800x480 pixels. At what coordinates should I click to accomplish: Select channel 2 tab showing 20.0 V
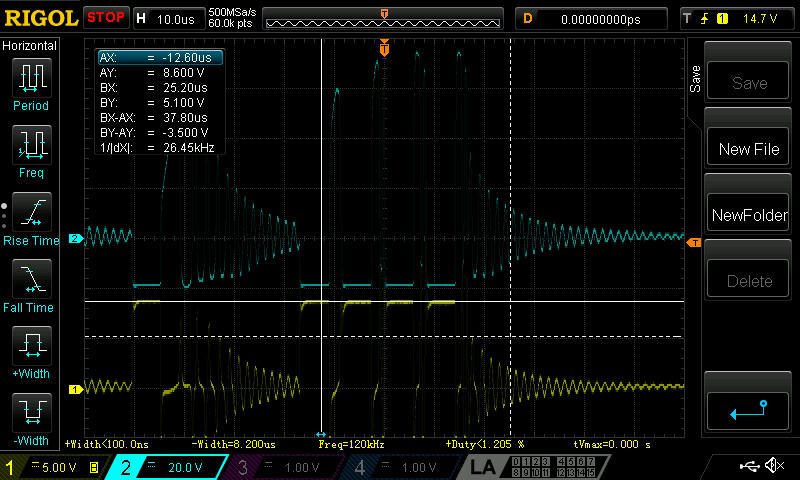point(168,467)
